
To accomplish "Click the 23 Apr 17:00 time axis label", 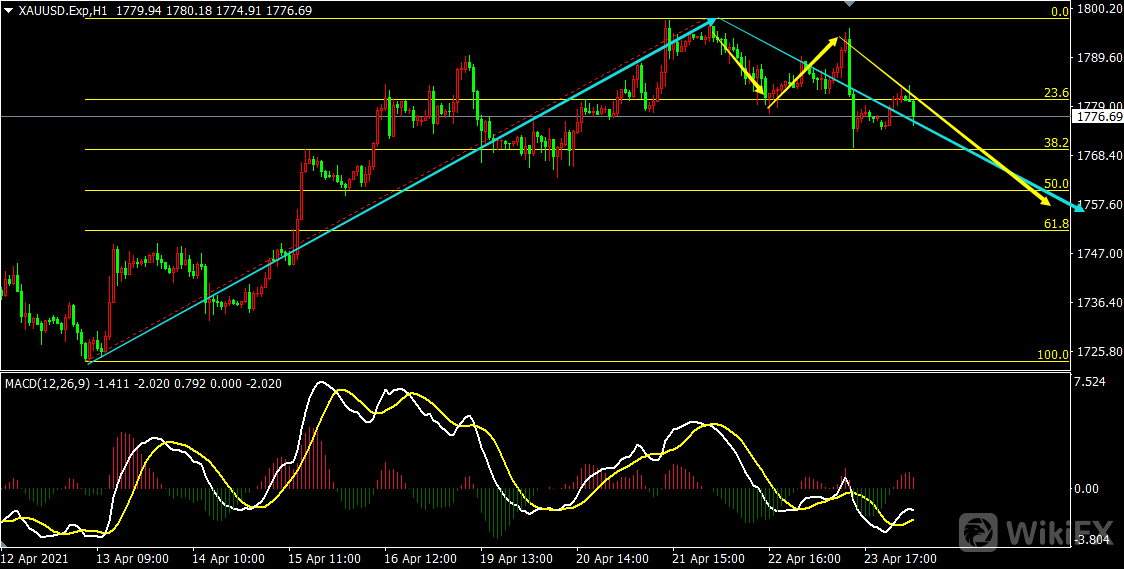I will pyautogui.click(x=898, y=558).
